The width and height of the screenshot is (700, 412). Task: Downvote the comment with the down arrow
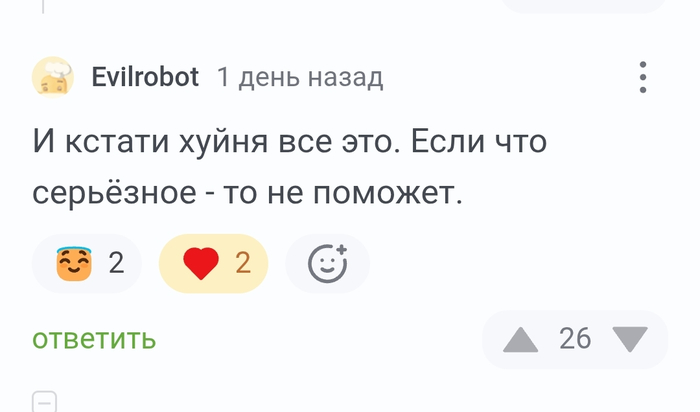pos(629,340)
